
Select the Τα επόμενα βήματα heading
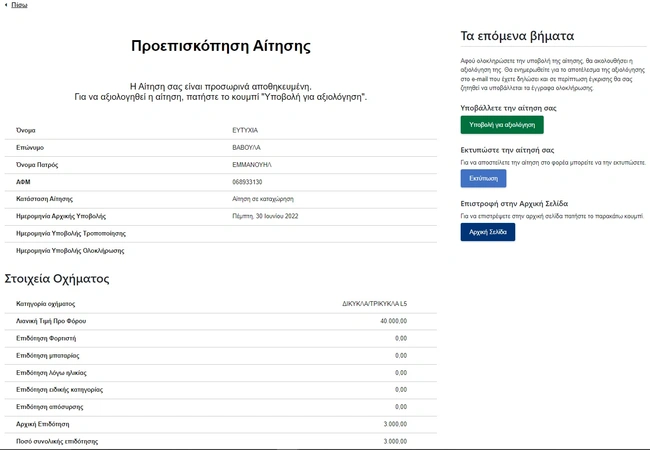517,35
